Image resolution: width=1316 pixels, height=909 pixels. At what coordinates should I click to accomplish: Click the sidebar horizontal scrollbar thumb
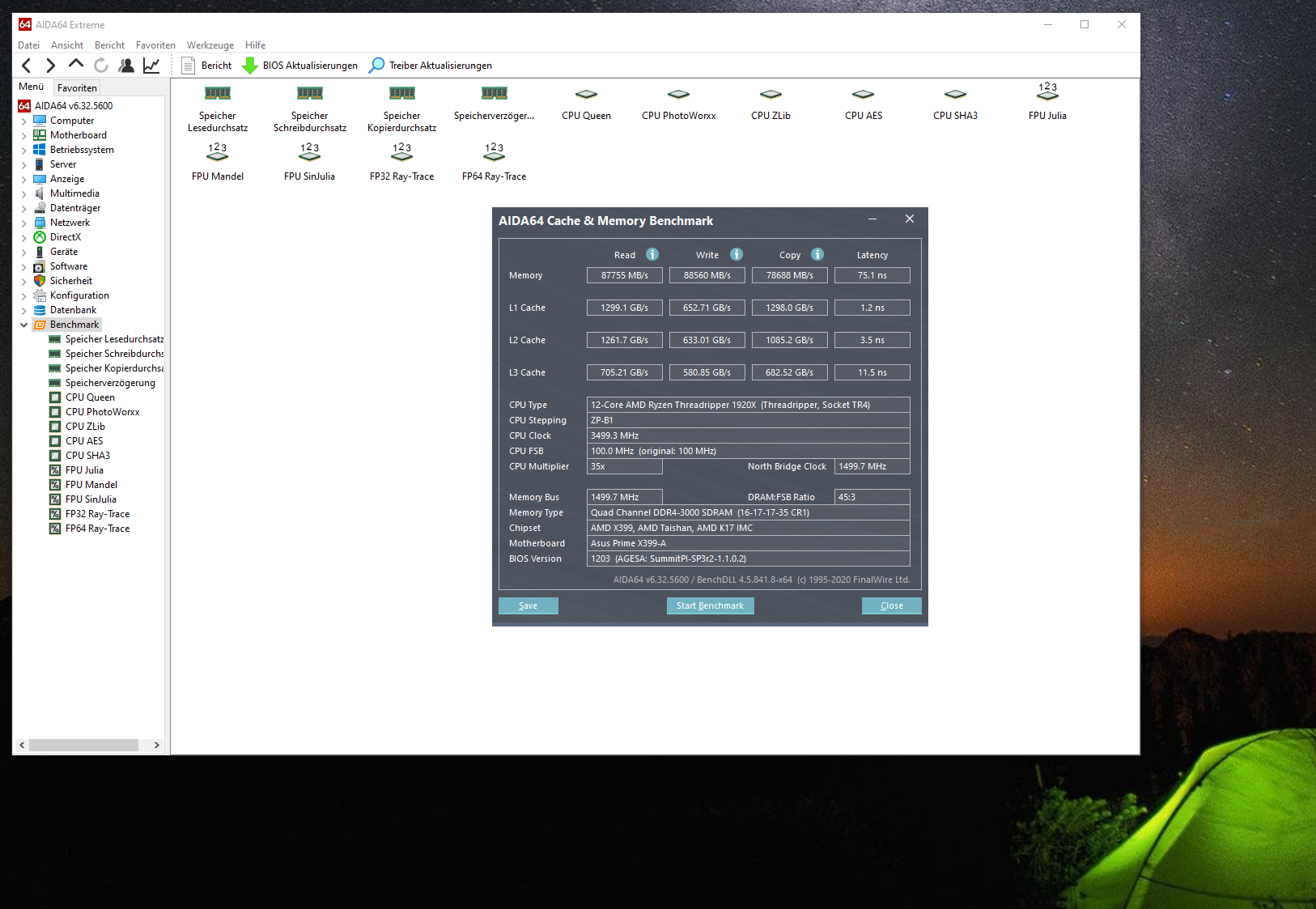(83, 745)
